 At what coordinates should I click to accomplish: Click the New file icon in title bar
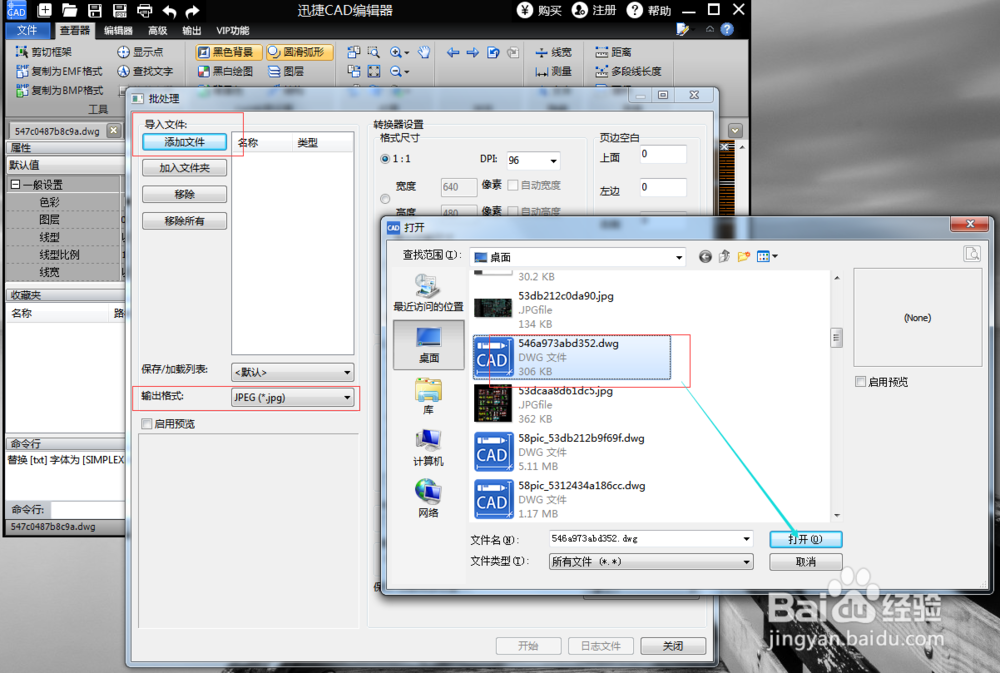point(44,10)
